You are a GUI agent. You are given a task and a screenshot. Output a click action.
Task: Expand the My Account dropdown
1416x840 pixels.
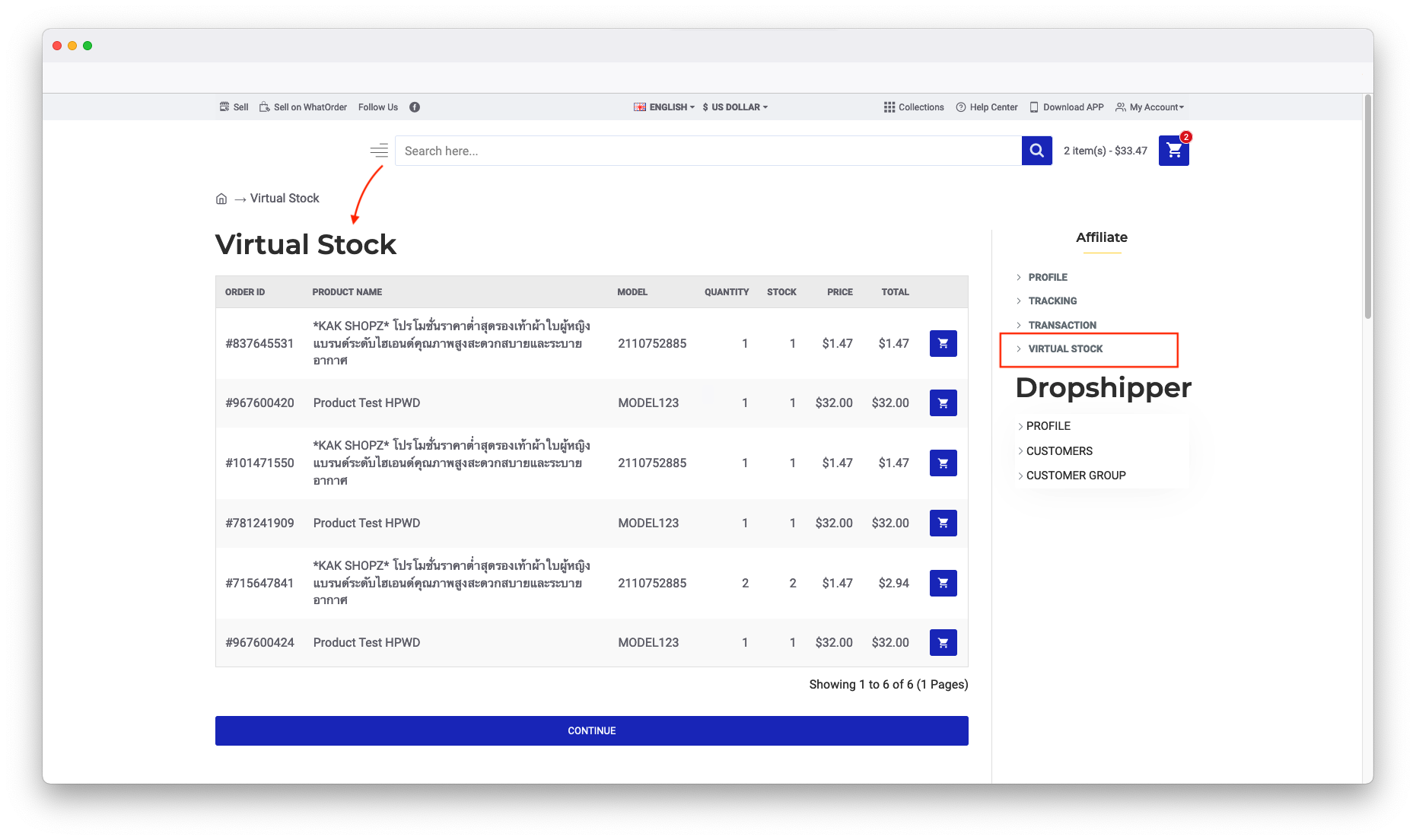(x=1150, y=107)
